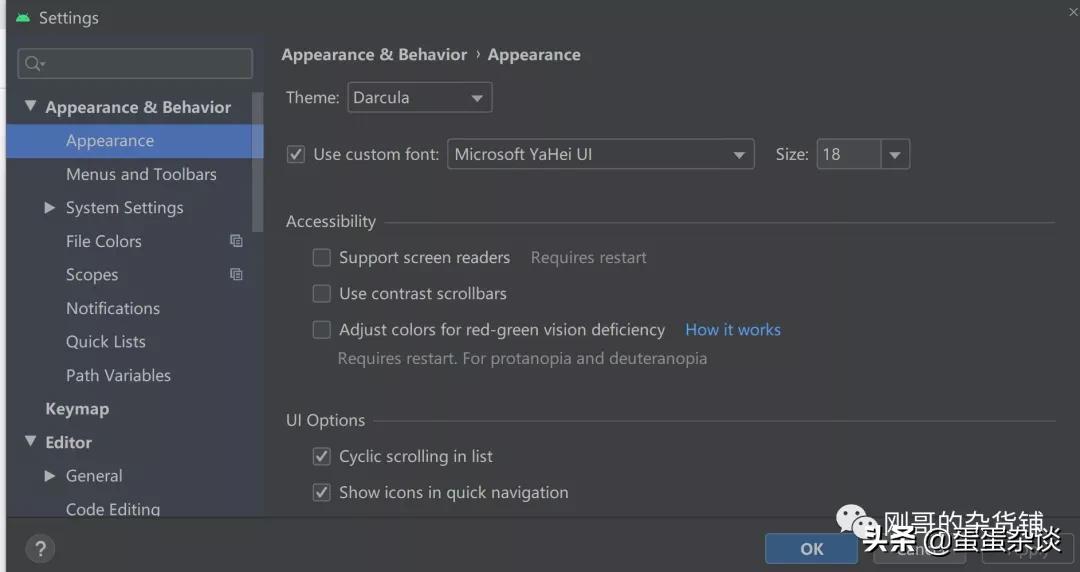
Task: Enable Support screen readers checkbox
Action: coord(322,258)
